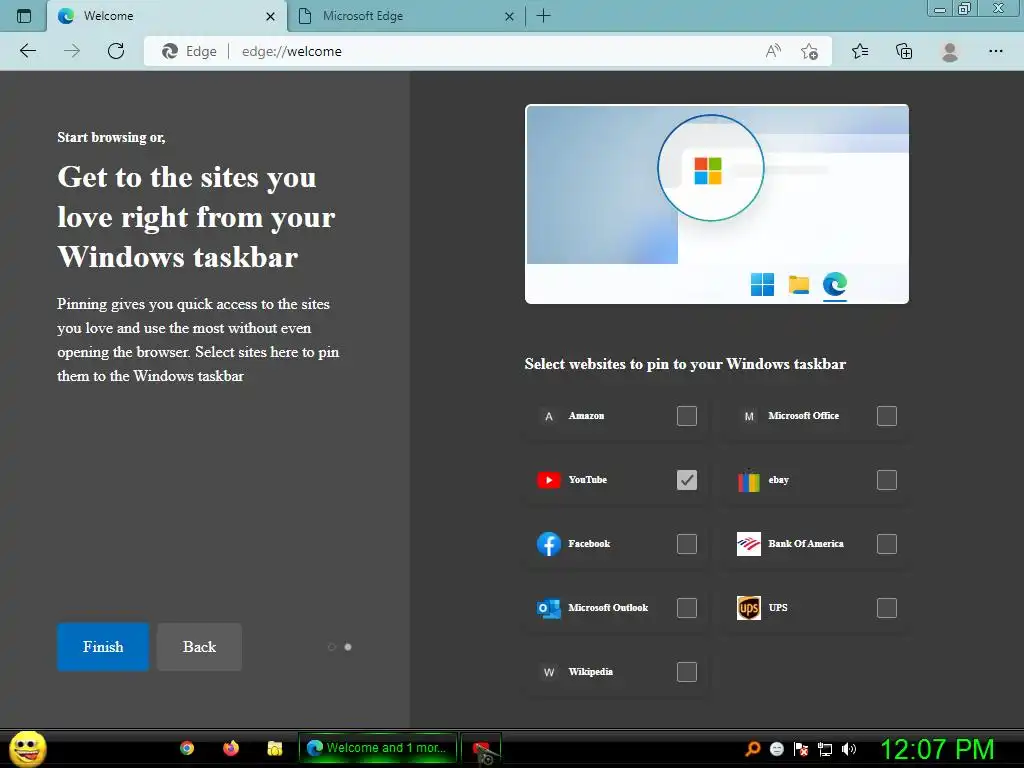Click the Microsoft Outlook logo icon

549,608
